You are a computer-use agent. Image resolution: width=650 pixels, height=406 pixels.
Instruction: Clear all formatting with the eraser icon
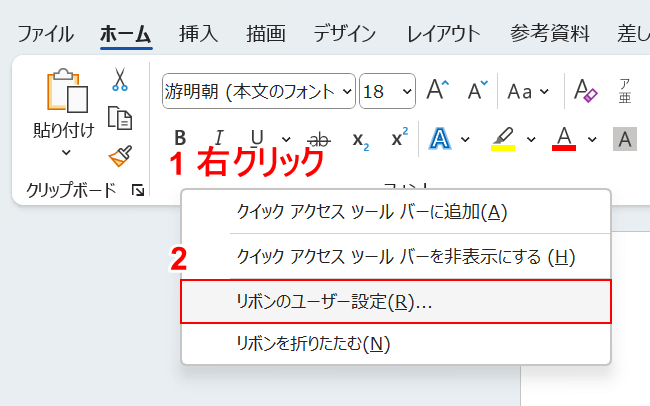pos(585,91)
